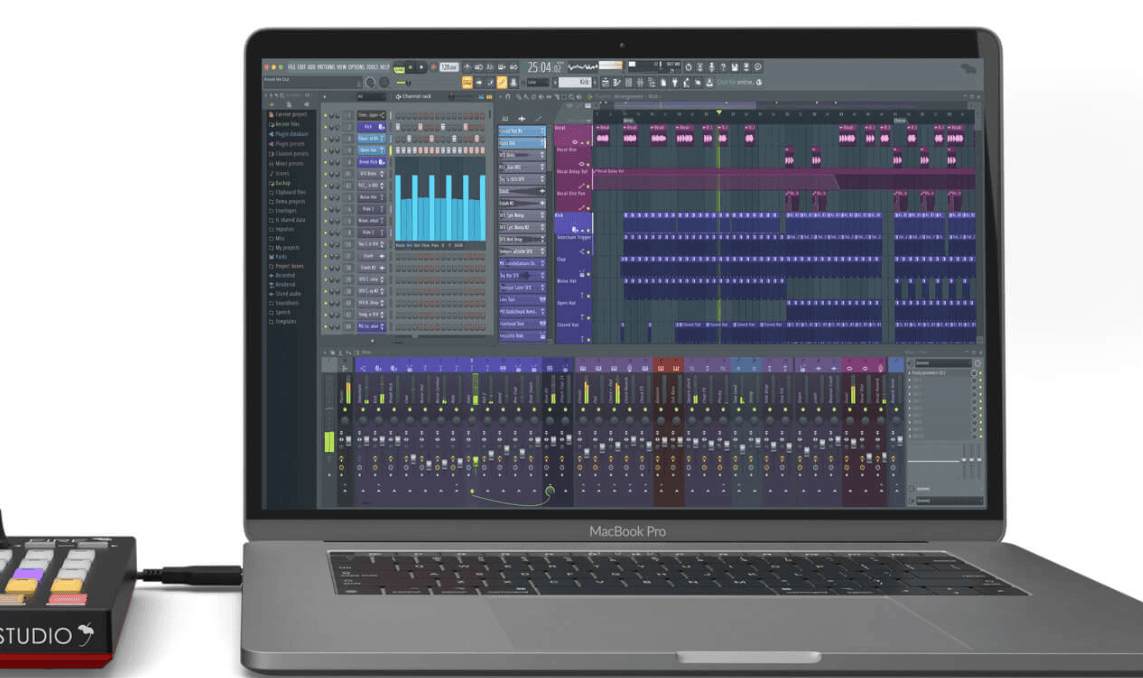The height and width of the screenshot is (678, 1143).
Task: Click the Play button in transport
Action: pyautogui.click(x=410, y=67)
